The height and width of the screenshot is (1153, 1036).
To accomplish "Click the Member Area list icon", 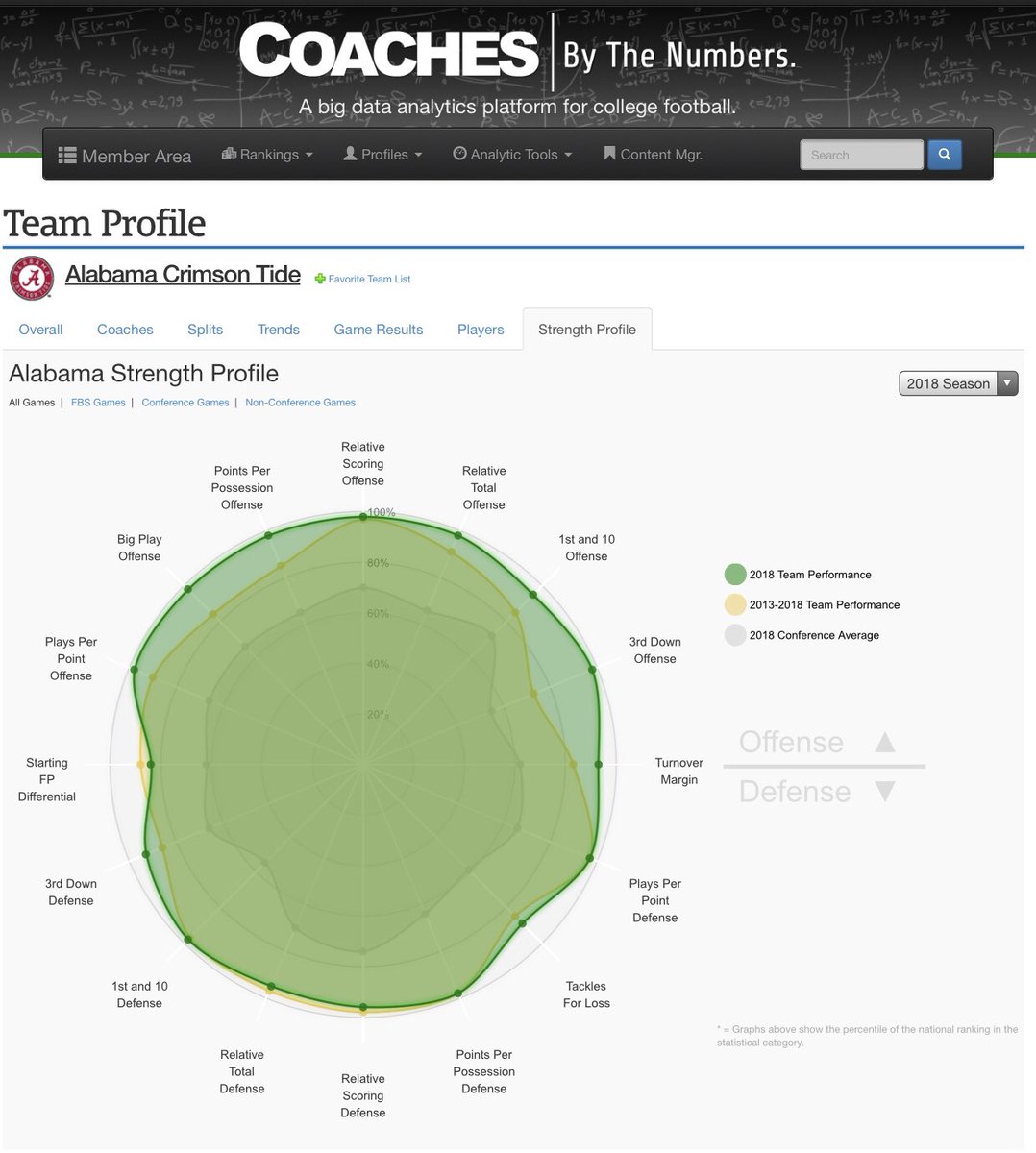I will (x=67, y=156).
